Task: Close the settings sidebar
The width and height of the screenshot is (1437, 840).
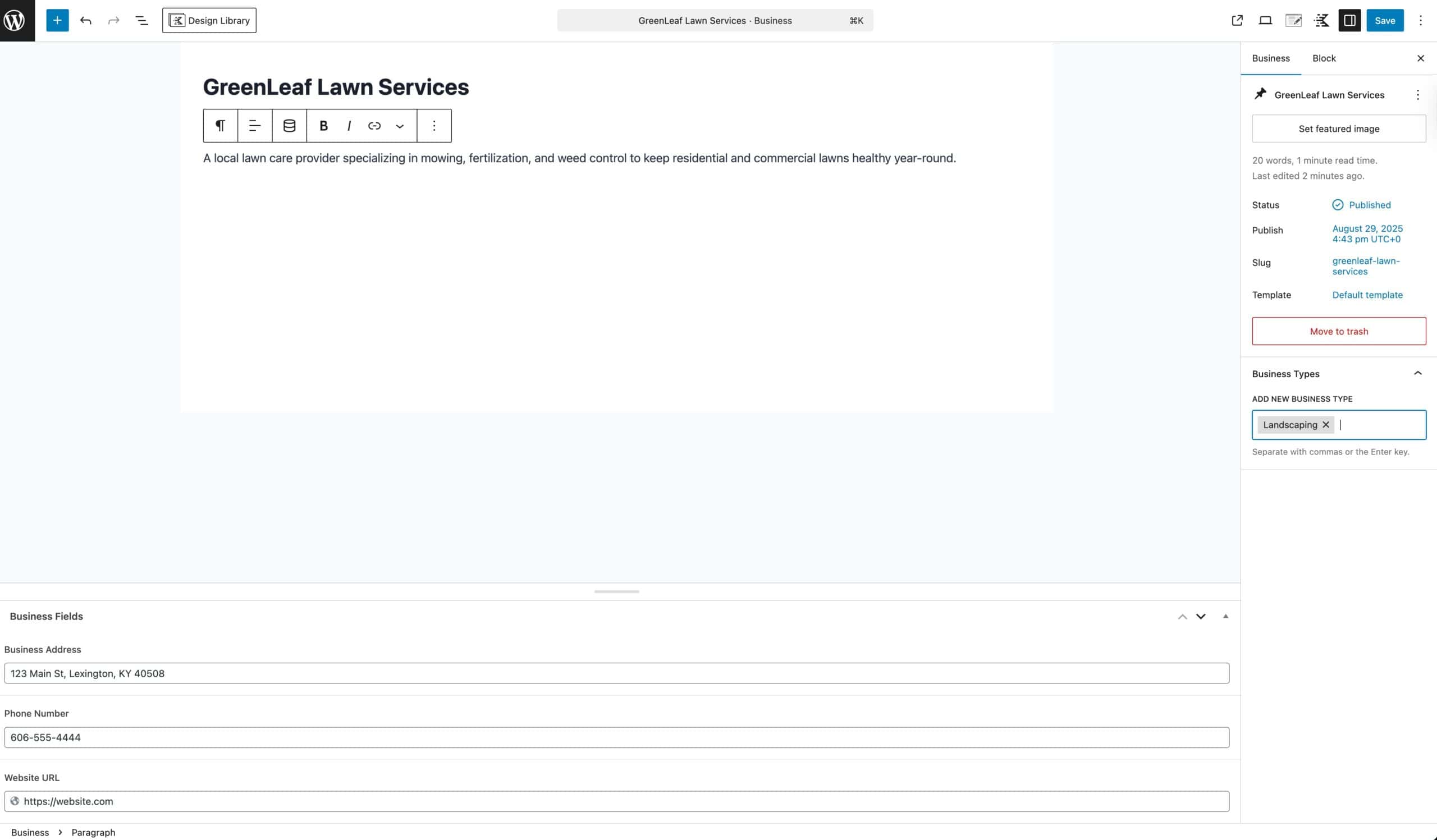Action: coord(1421,58)
